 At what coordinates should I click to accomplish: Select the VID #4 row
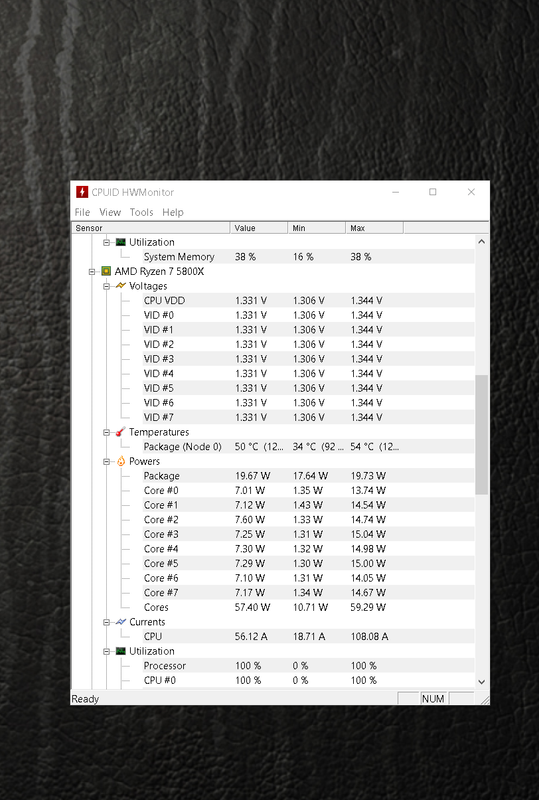(x=308, y=373)
